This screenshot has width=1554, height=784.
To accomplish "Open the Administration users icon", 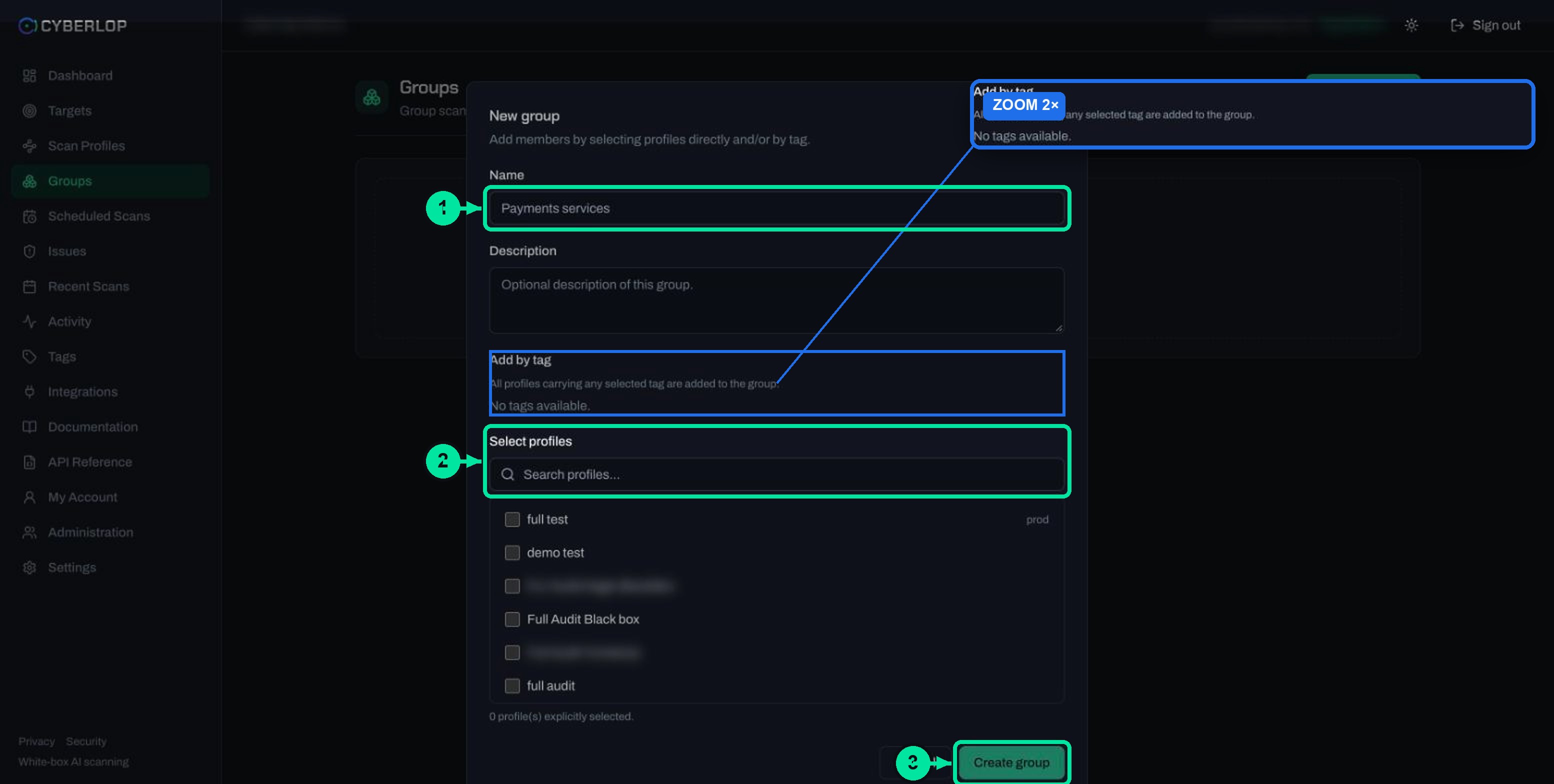I will (x=29, y=532).
